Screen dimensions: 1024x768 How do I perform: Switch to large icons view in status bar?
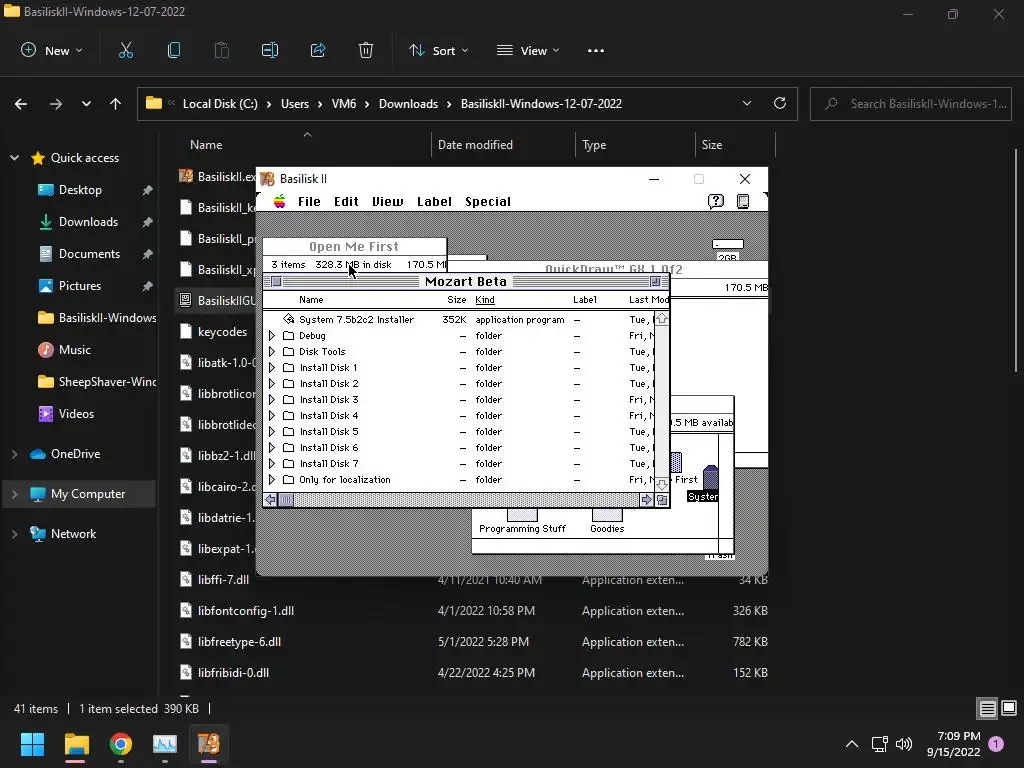(x=1009, y=708)
